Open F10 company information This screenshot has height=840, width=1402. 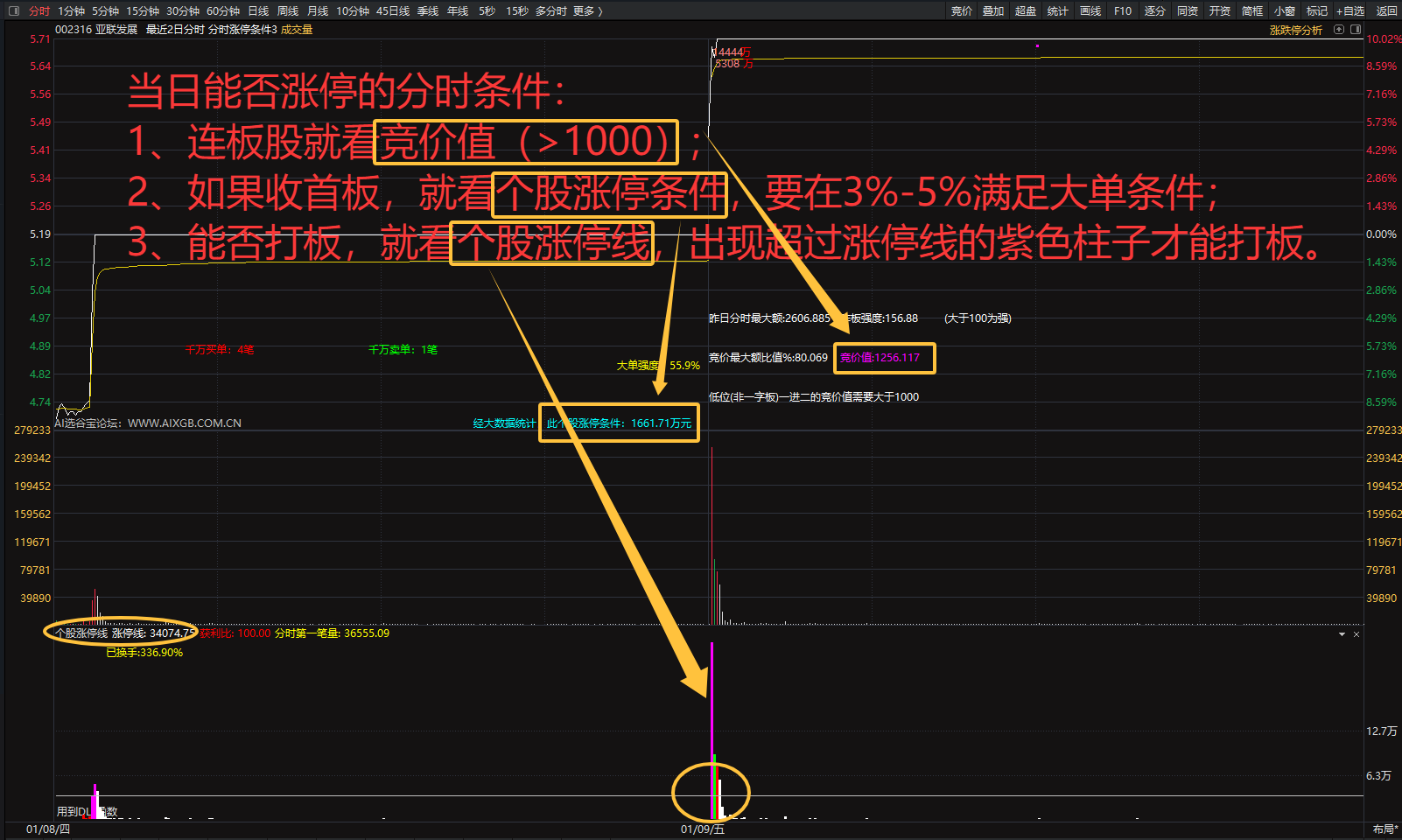(x=1123, y=10)
